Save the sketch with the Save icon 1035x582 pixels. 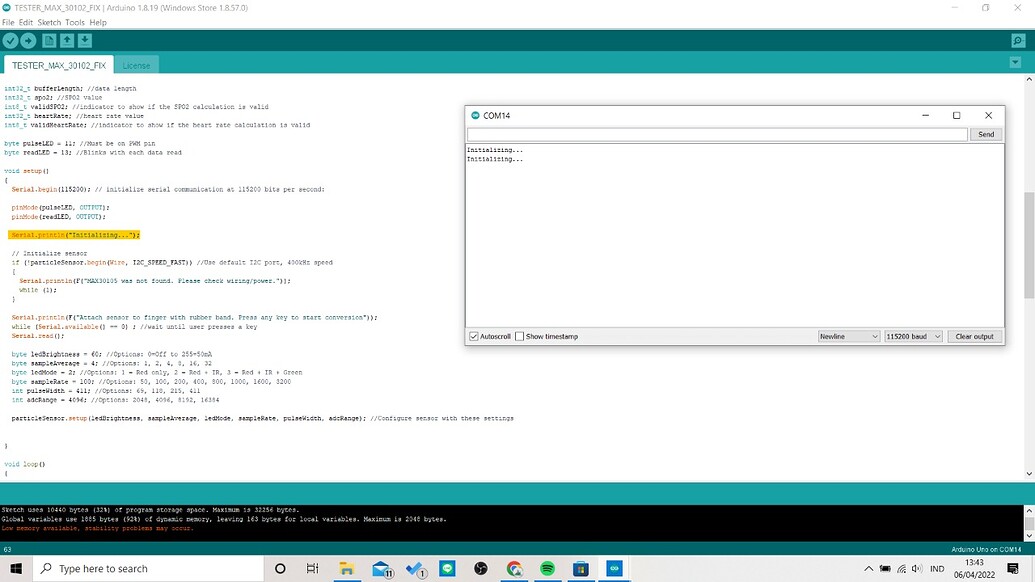(84, 41)
